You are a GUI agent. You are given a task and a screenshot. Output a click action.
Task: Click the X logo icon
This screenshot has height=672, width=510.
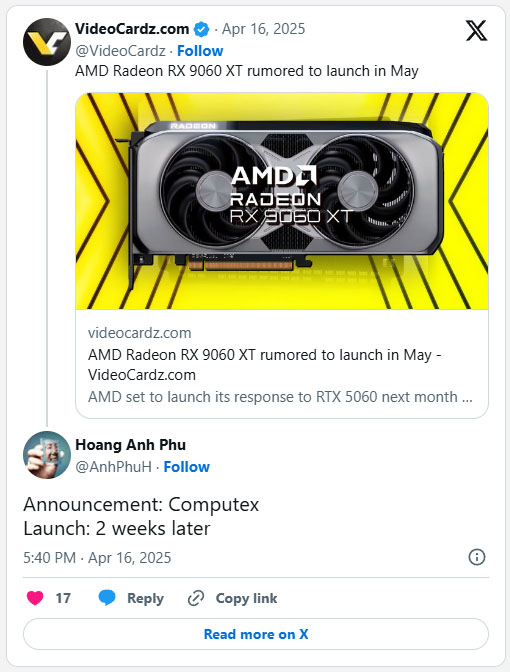(476, 30)
